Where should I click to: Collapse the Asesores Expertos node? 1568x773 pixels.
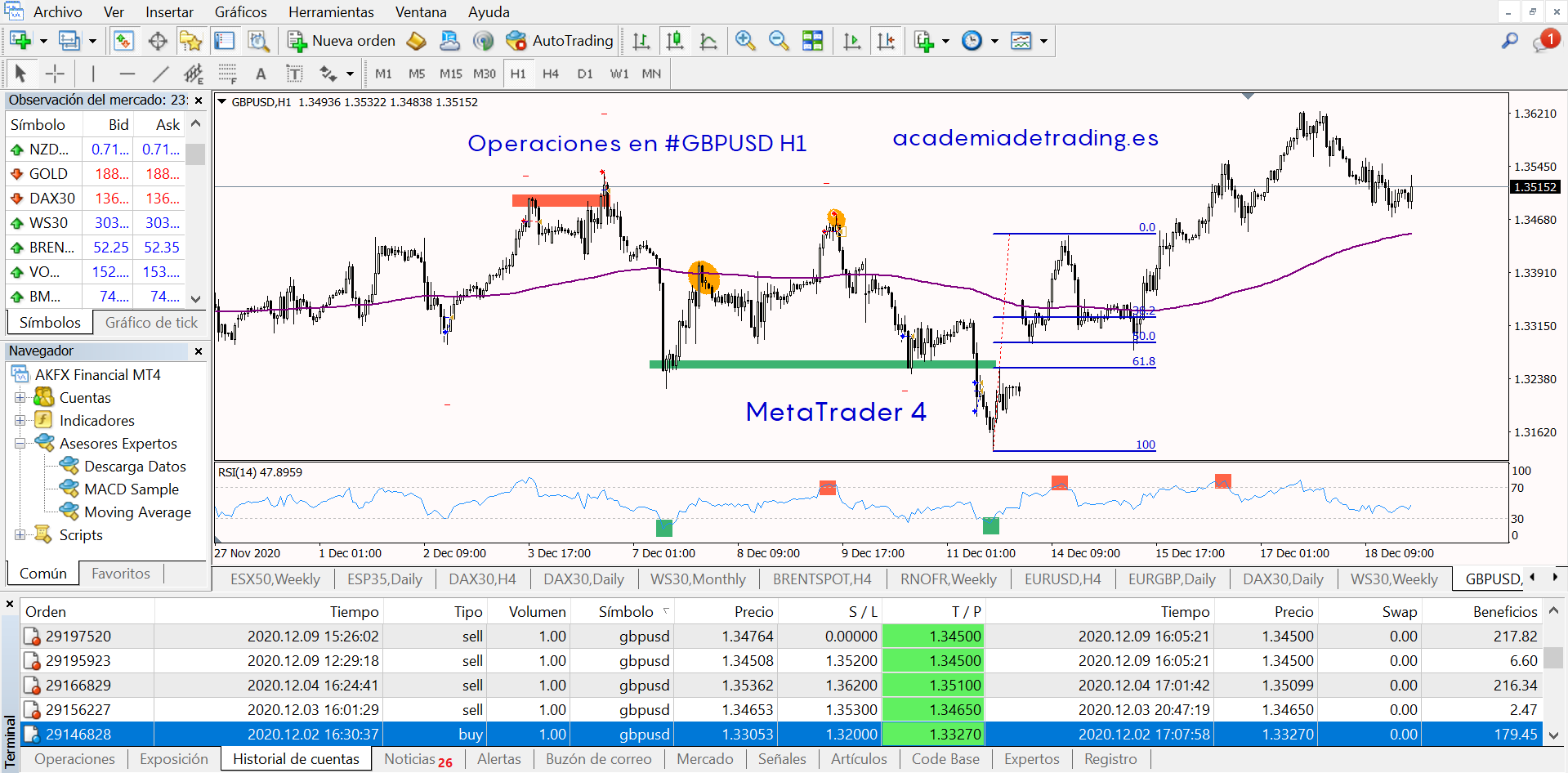point(20,444)
